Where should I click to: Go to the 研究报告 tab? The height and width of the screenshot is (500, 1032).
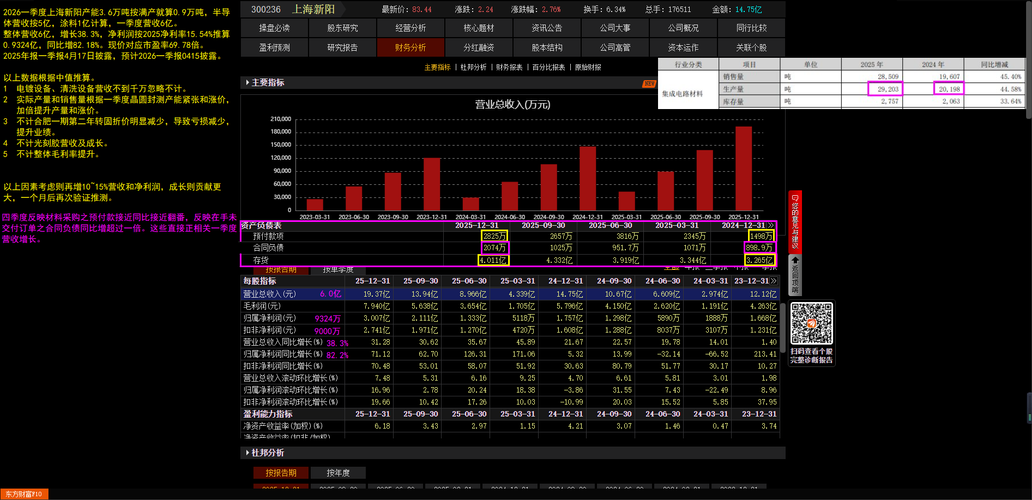pos(342,47)
